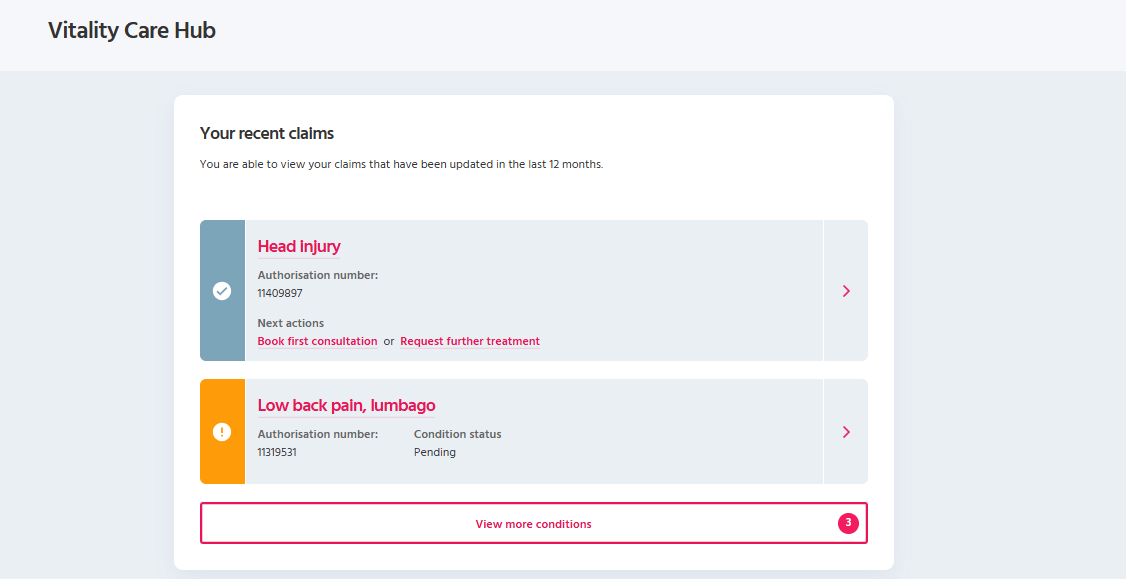
Task: Click Authorisation number label under Low back pain
Action: (317, 434)
